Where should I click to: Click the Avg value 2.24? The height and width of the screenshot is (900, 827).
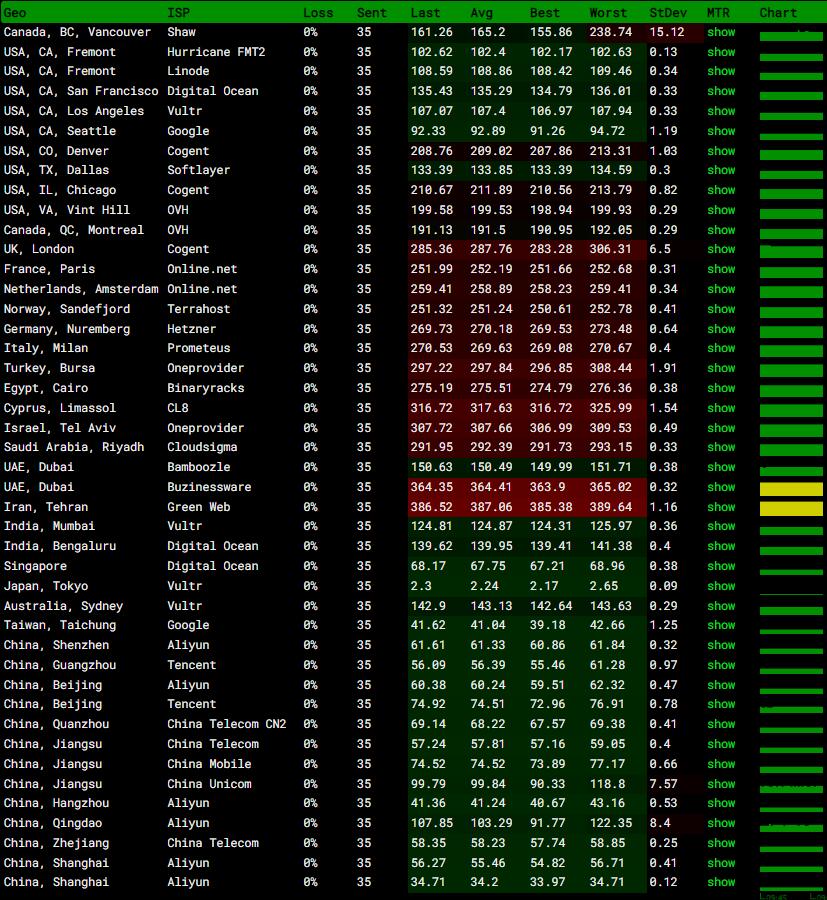484,587
